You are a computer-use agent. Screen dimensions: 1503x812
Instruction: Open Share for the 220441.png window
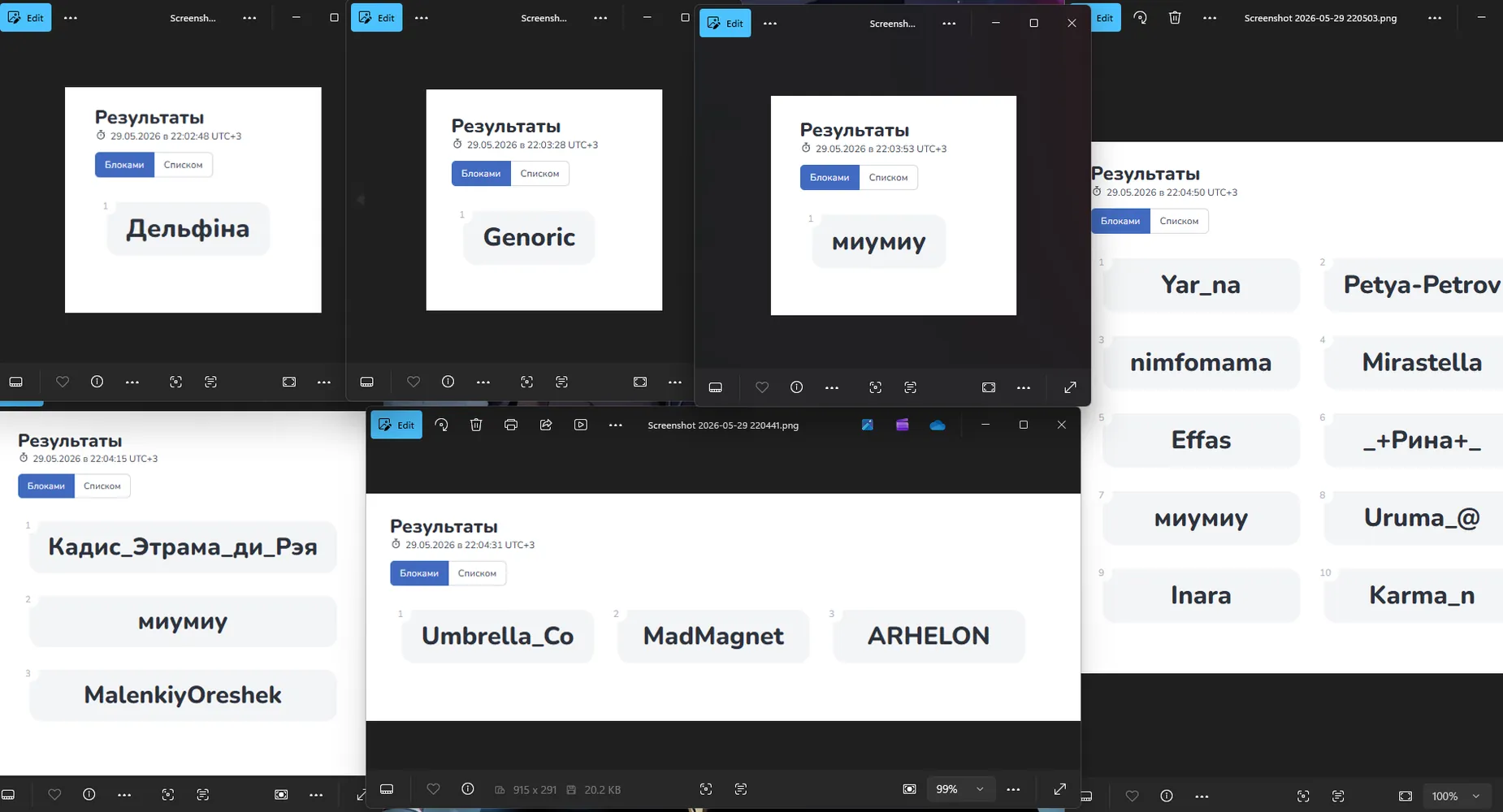546,425
